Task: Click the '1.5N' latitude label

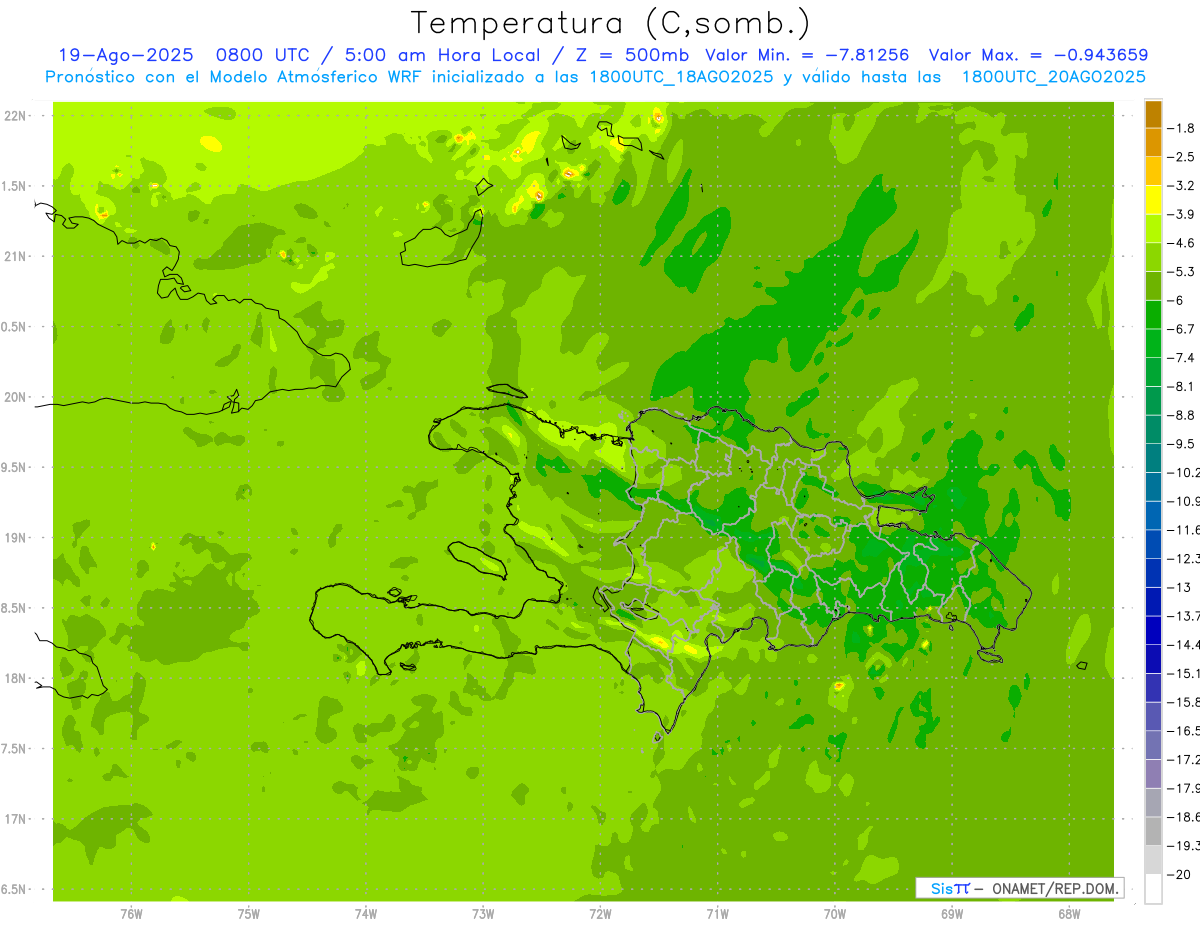Action: tap(12, 186)
